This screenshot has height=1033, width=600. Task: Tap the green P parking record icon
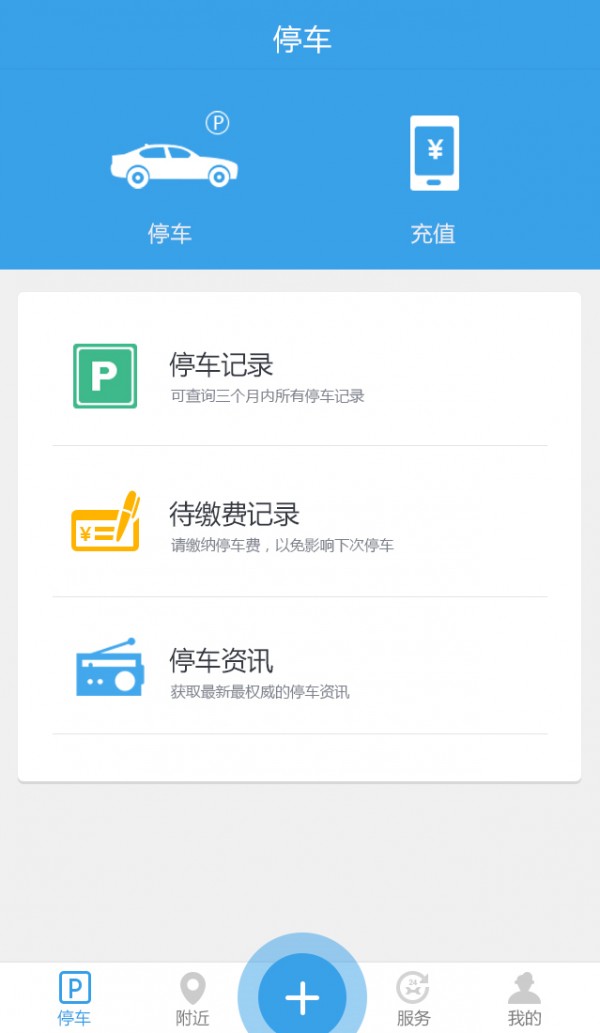click(105, 376)
